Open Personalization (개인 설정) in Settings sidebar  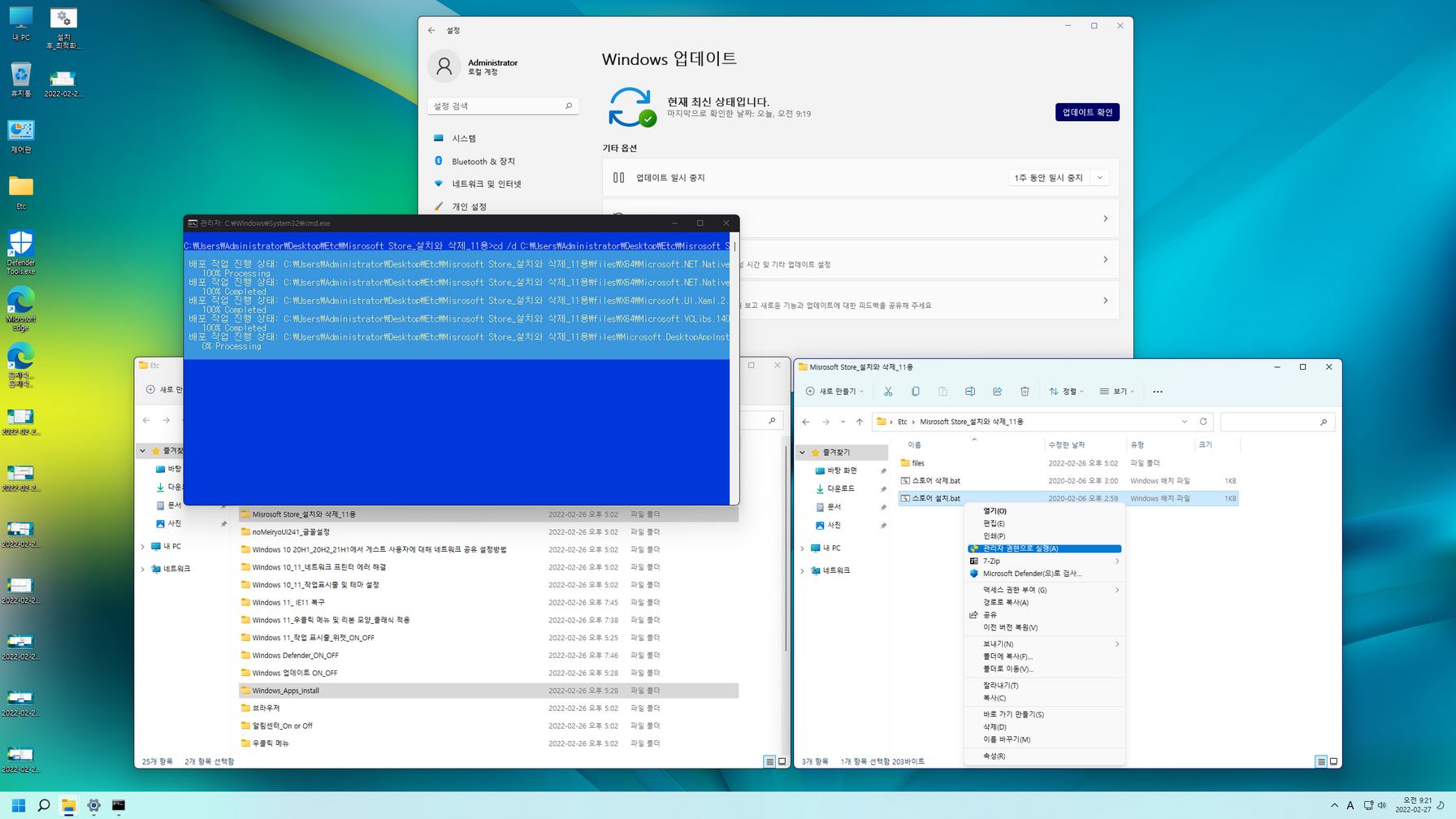click(503, 206)
